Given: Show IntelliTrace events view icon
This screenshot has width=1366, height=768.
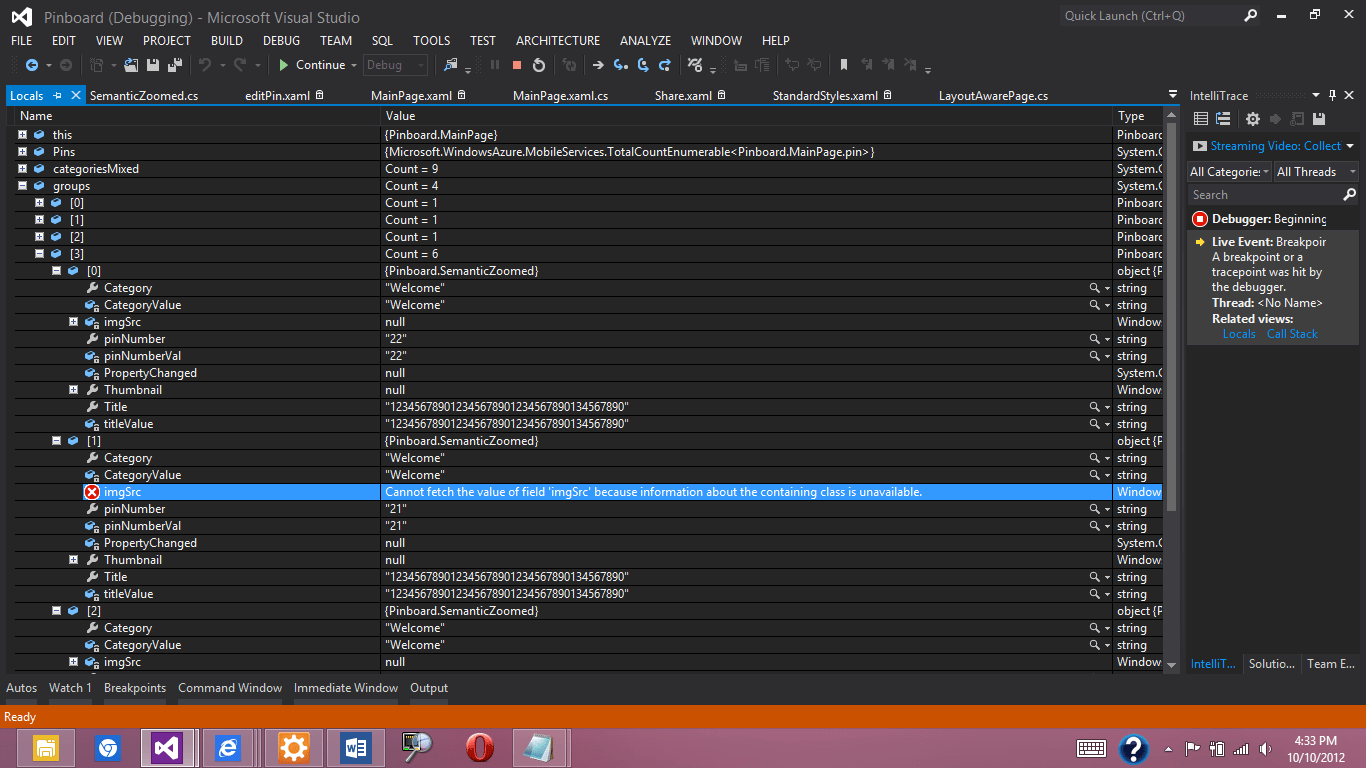Looking at the screenshot, I should coord(1202,119).
